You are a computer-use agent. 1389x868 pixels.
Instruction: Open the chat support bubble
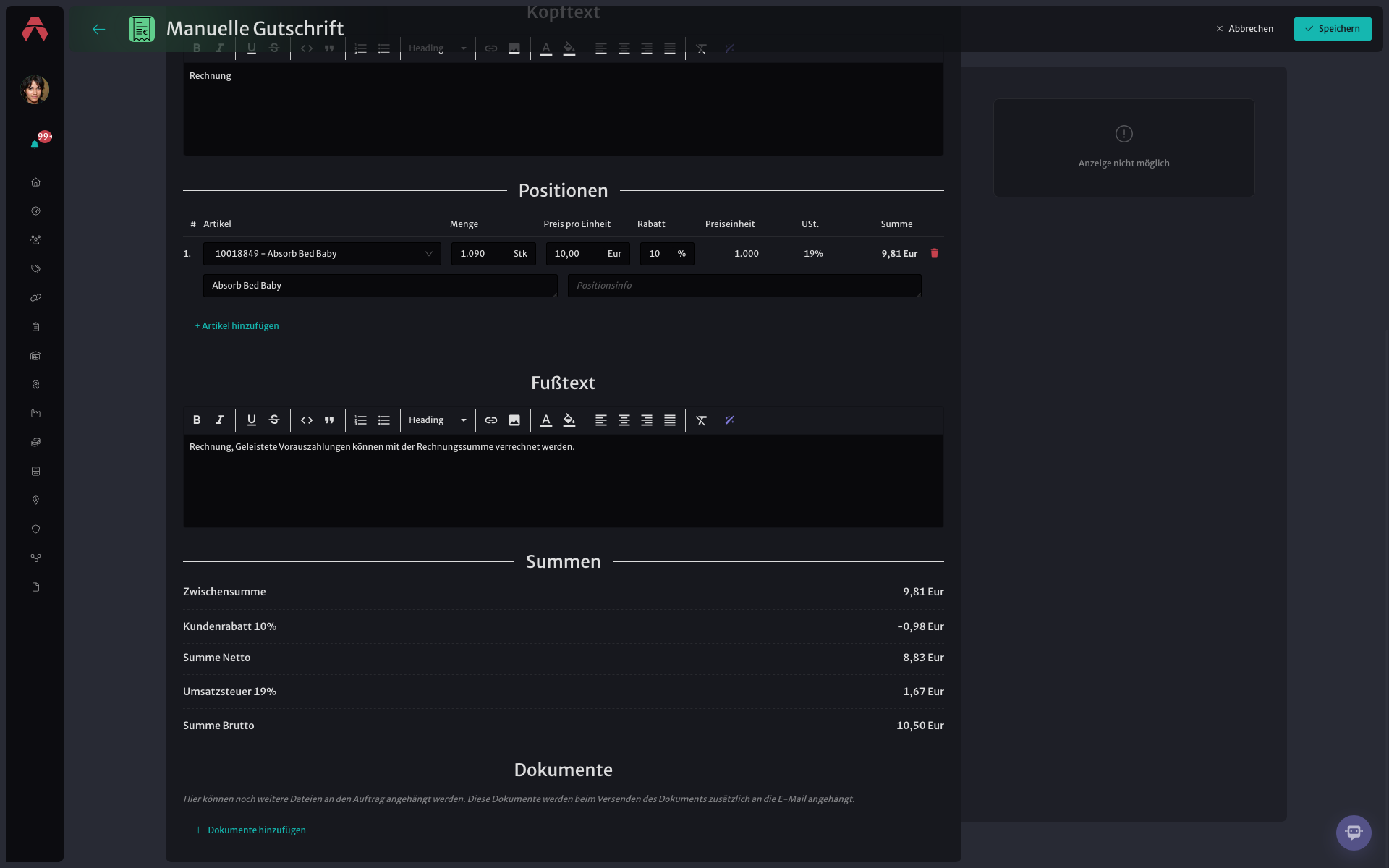tap(1354, 833)
